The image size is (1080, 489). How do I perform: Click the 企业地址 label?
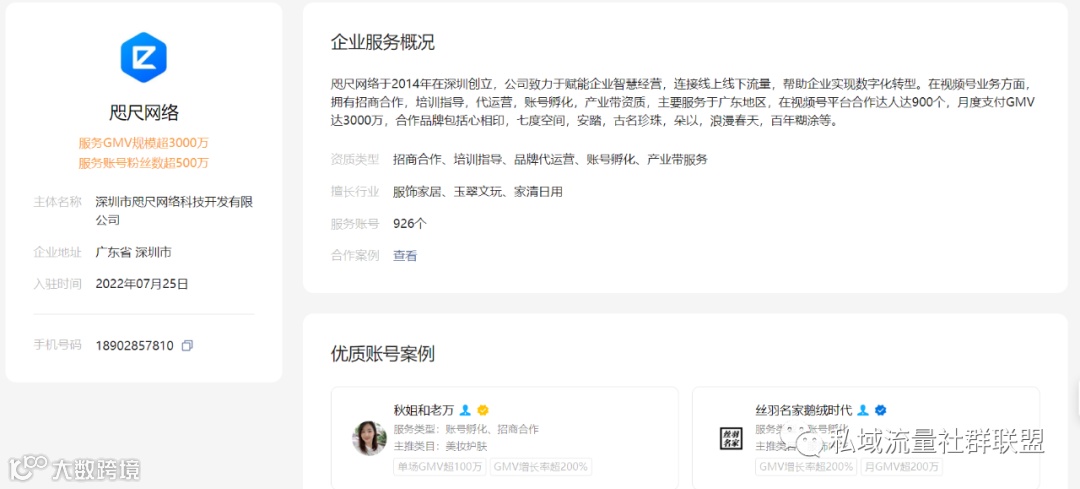tap(57, 253)
